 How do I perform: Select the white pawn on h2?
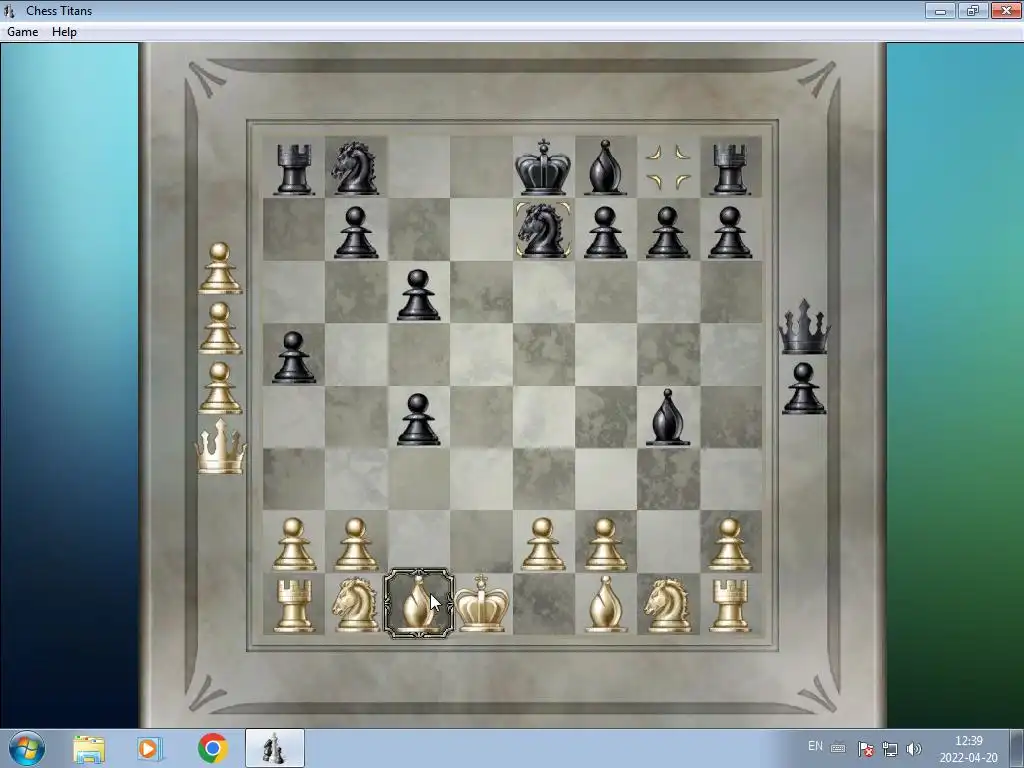[729, 545]
